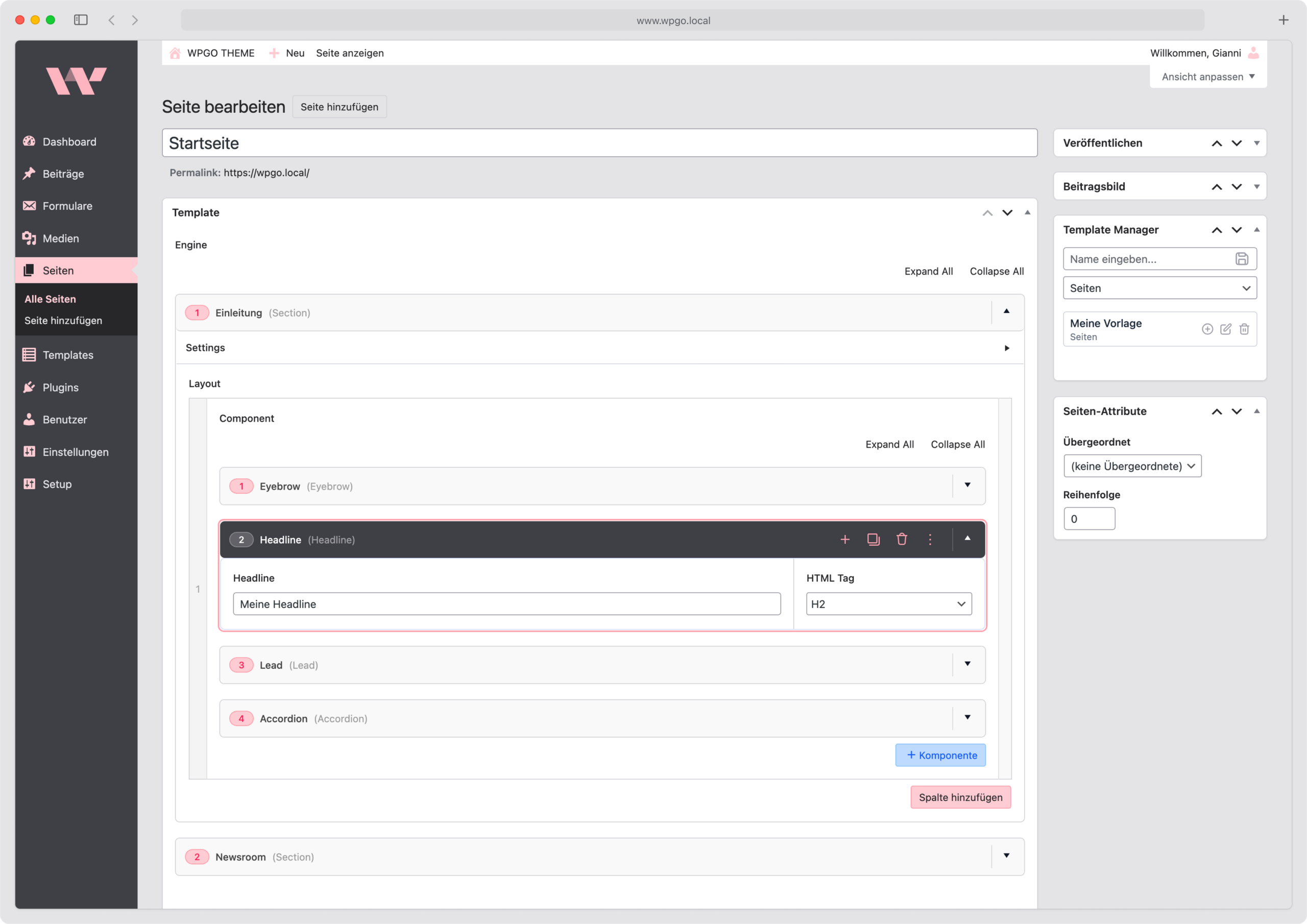
Task: Delete Meine Vorlage template via trash icon
Action: tap(1244, 329)
